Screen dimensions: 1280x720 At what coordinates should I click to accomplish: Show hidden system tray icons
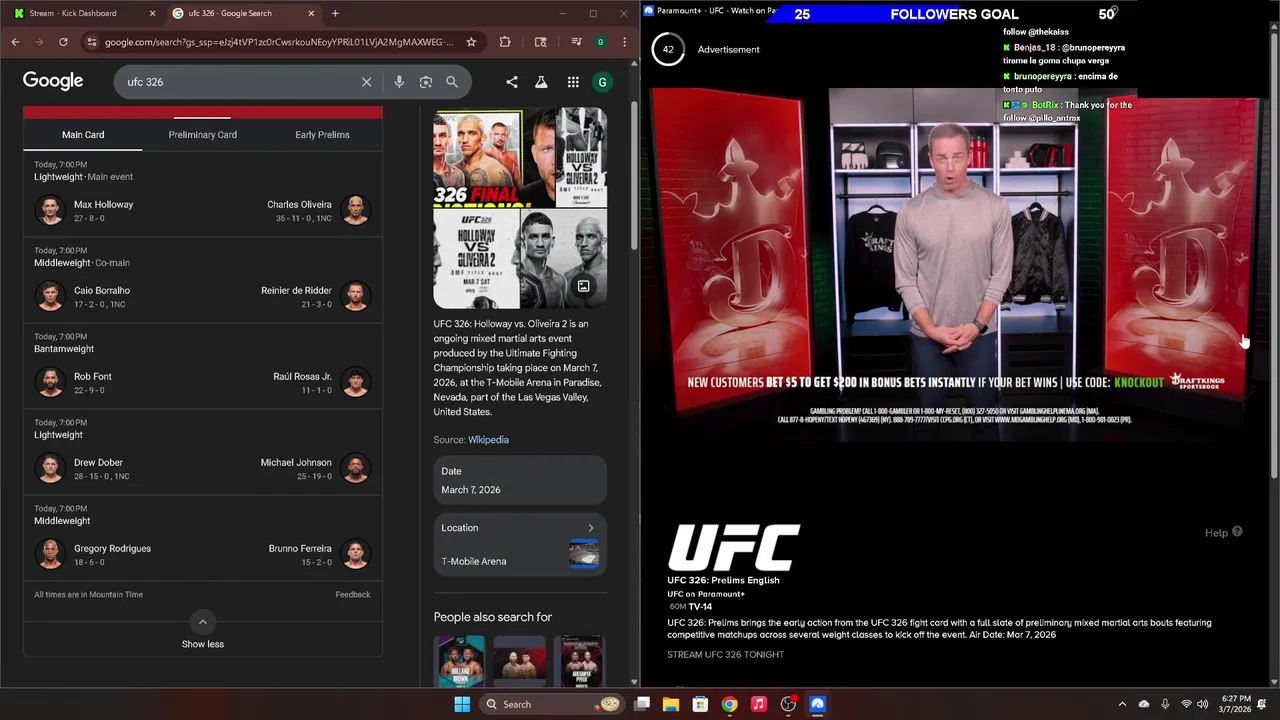(1122, 704)
